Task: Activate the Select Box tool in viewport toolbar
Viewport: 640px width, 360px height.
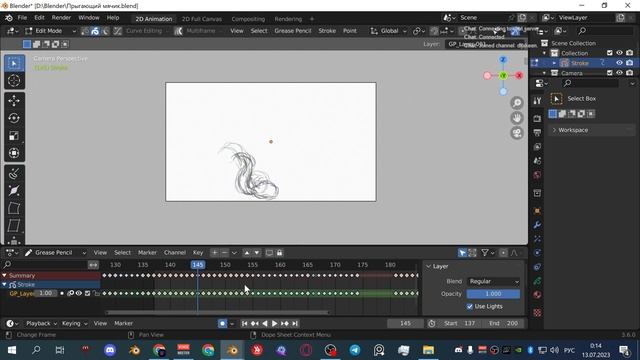Action: click(14, 63)
